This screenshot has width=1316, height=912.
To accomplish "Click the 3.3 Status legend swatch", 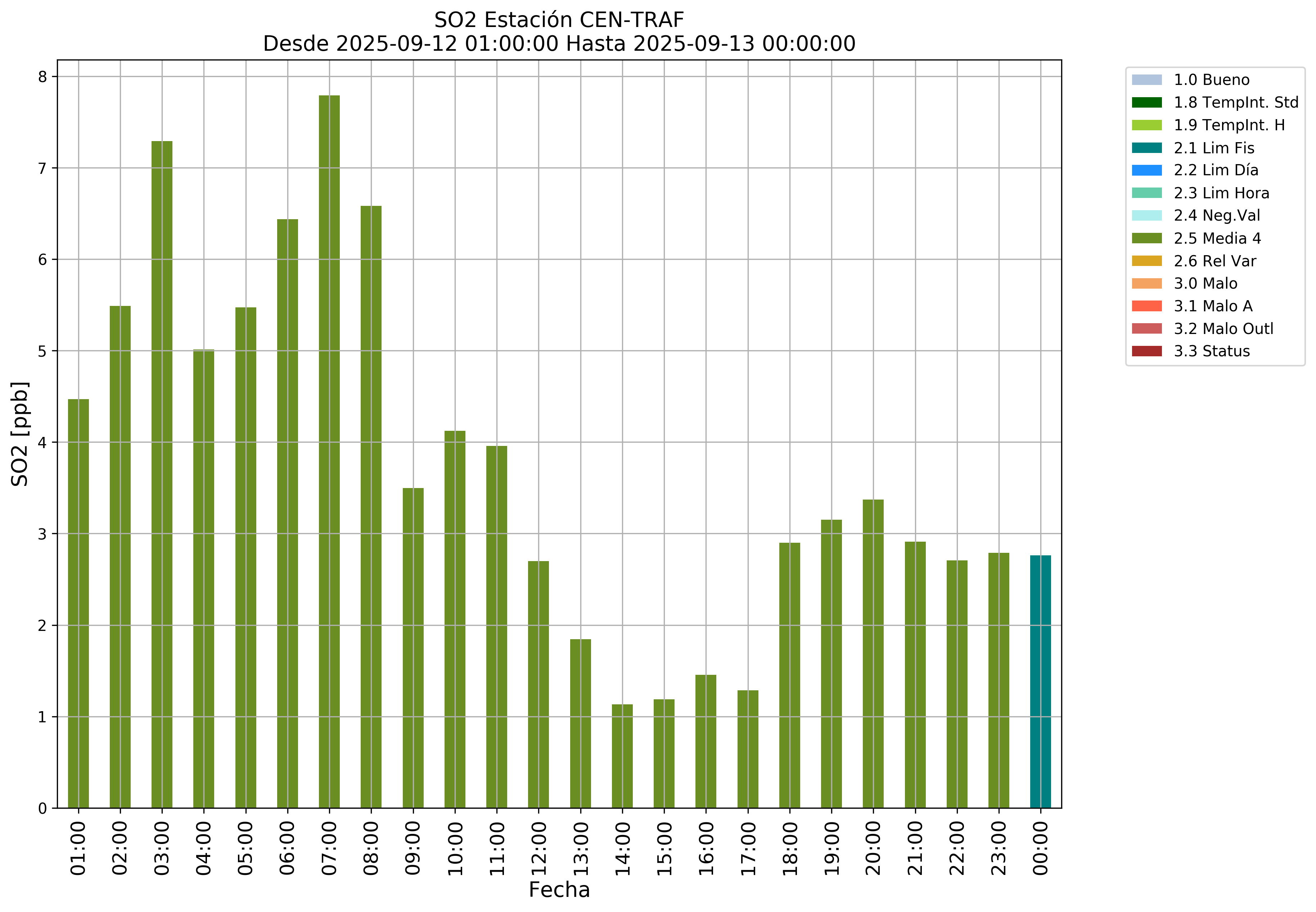I will click(1146, 351).
